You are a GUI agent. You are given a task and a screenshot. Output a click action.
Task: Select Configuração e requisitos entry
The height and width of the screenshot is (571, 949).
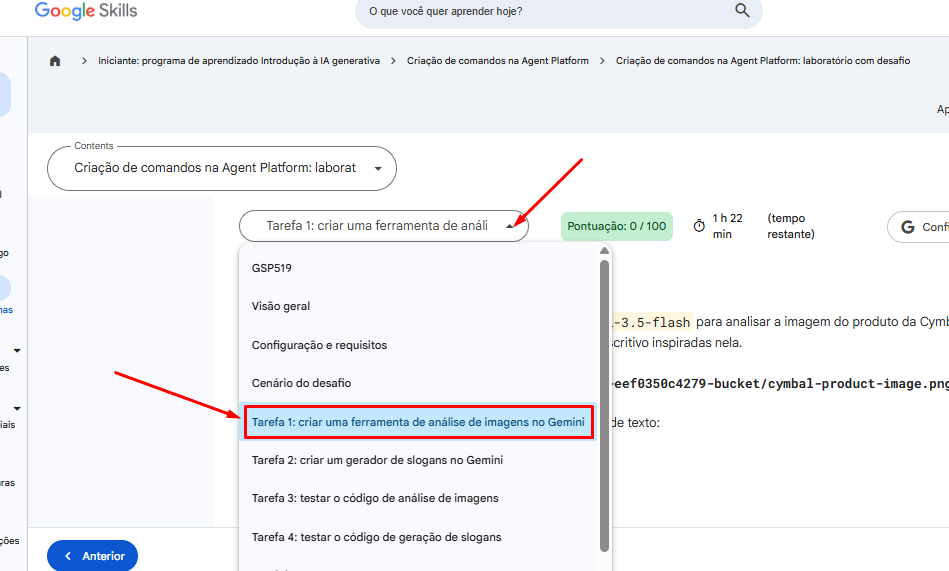320,345
